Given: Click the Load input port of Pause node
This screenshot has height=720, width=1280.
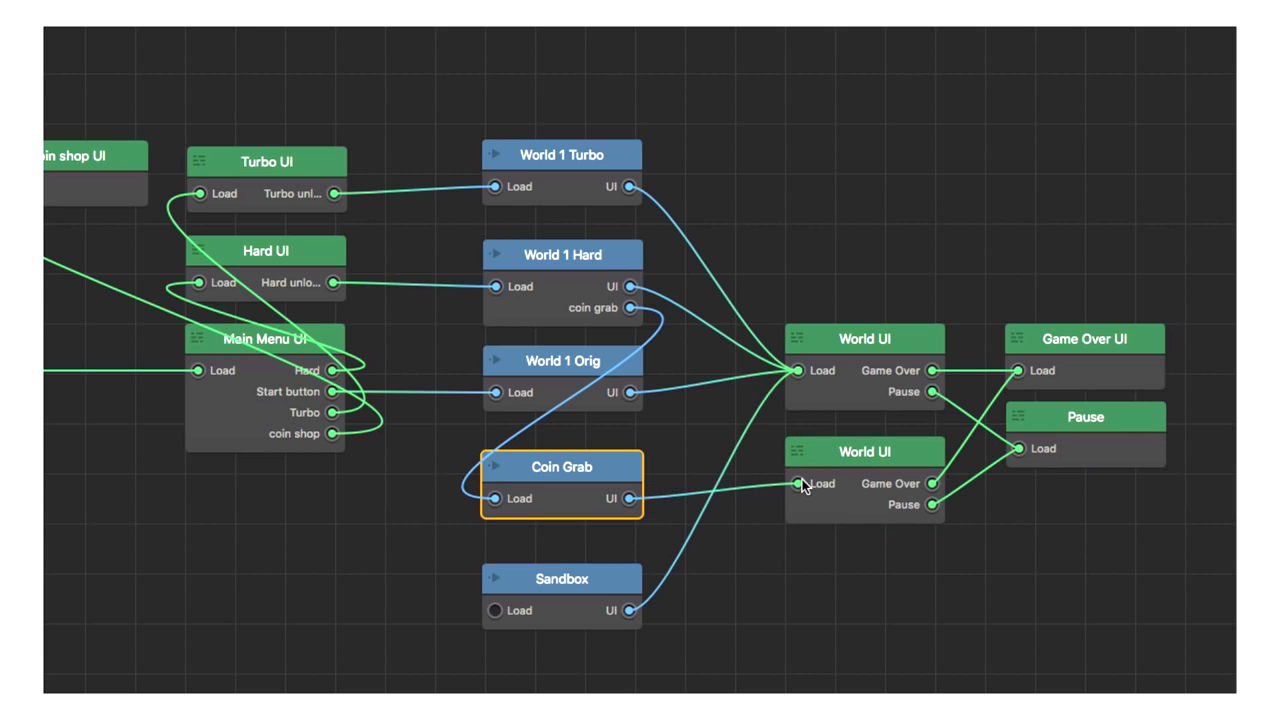Looking at the screenshot, I should (x=1018, y=449).
